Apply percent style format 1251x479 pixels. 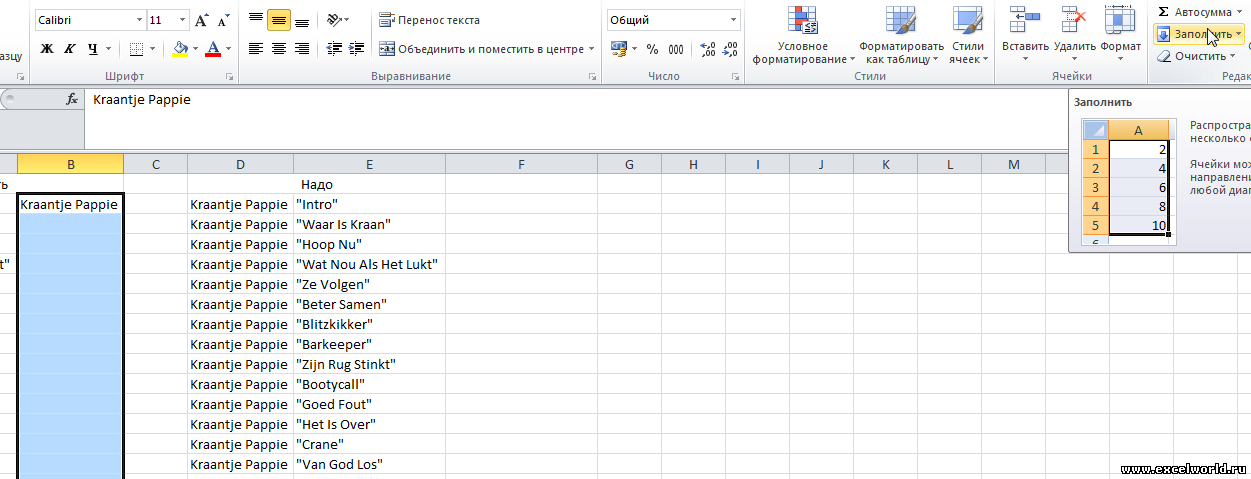coord(652,48)
